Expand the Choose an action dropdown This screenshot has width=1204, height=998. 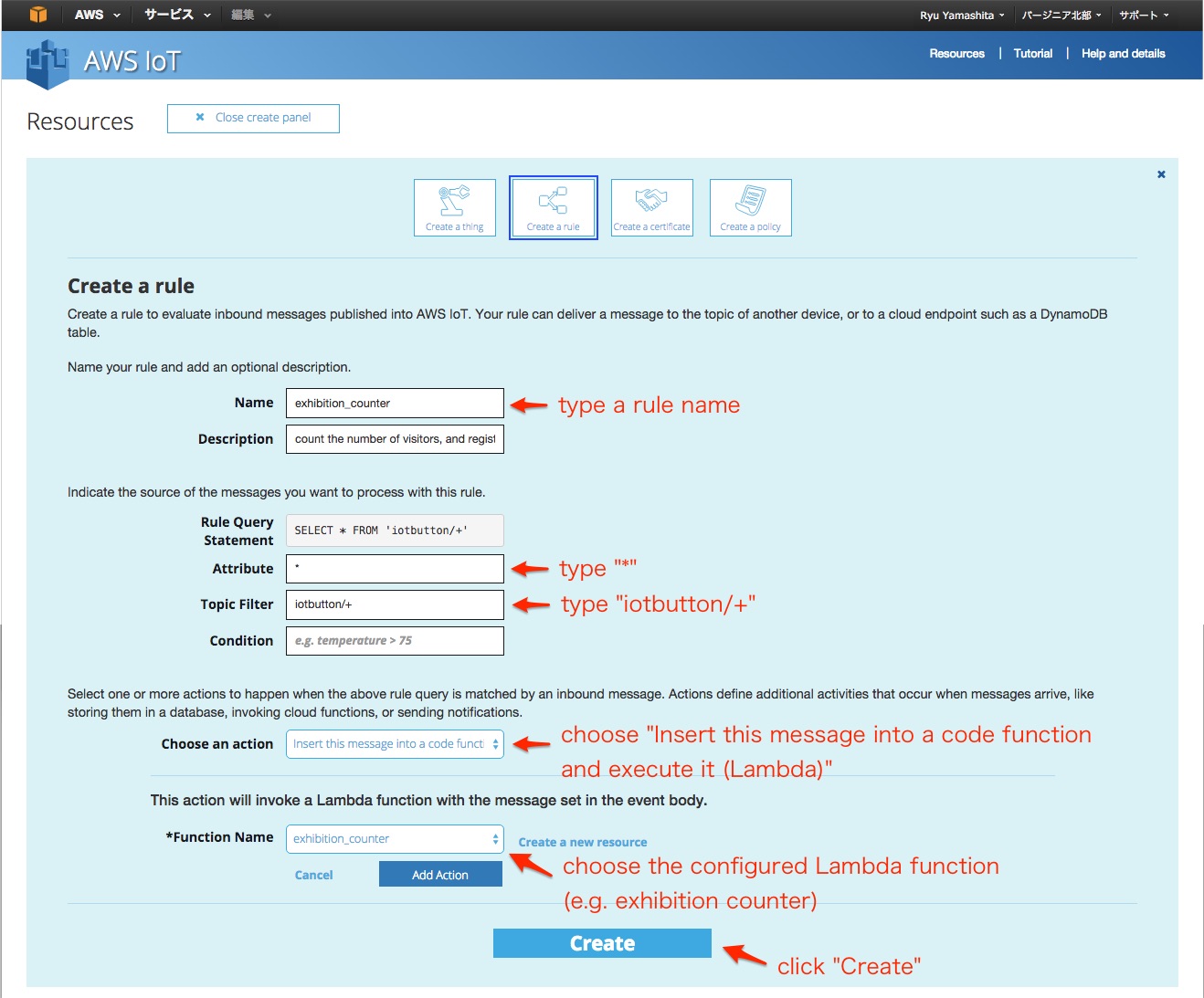[x=395, y=744]
